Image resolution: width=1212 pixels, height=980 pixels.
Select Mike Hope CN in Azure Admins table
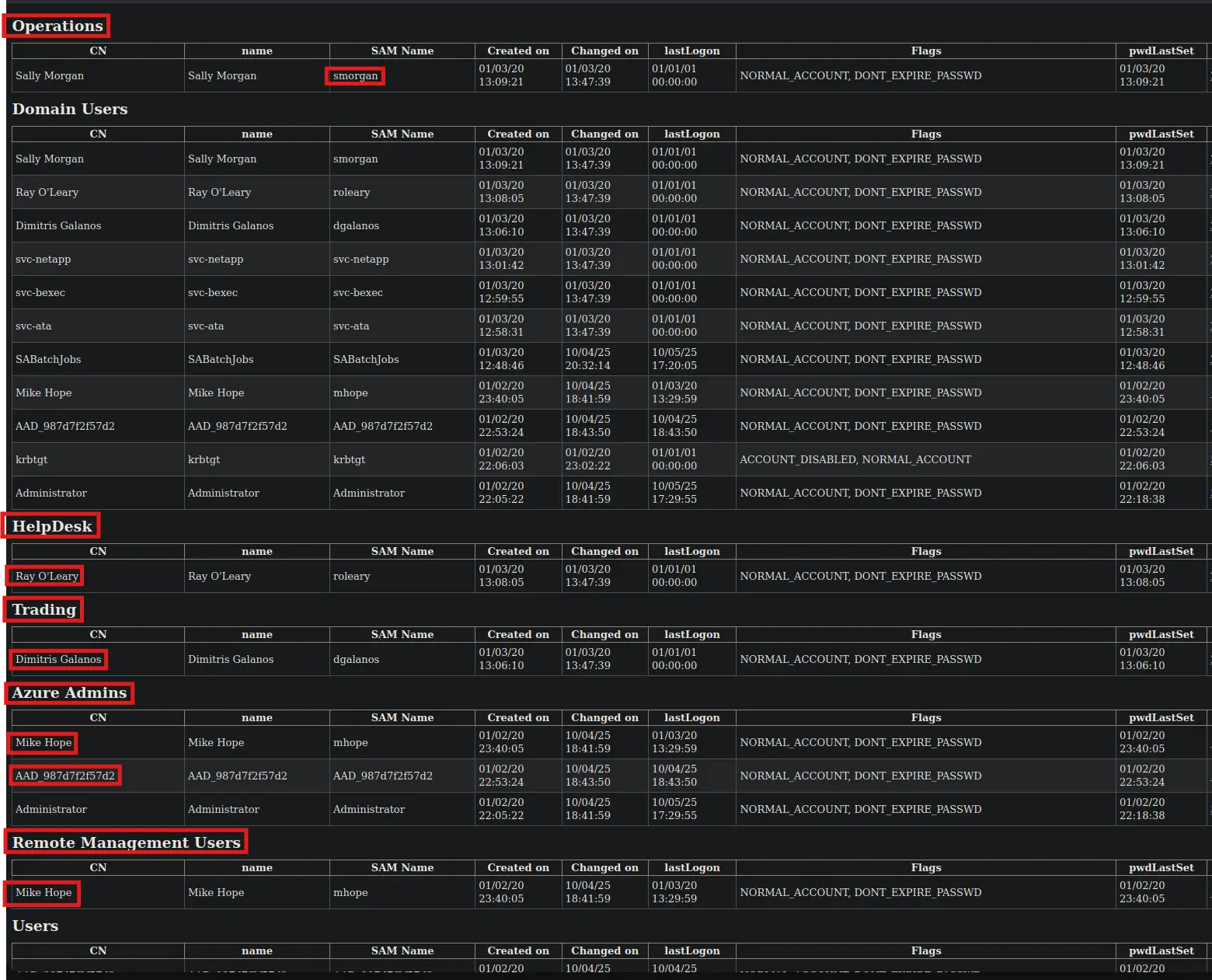(44, 743)
